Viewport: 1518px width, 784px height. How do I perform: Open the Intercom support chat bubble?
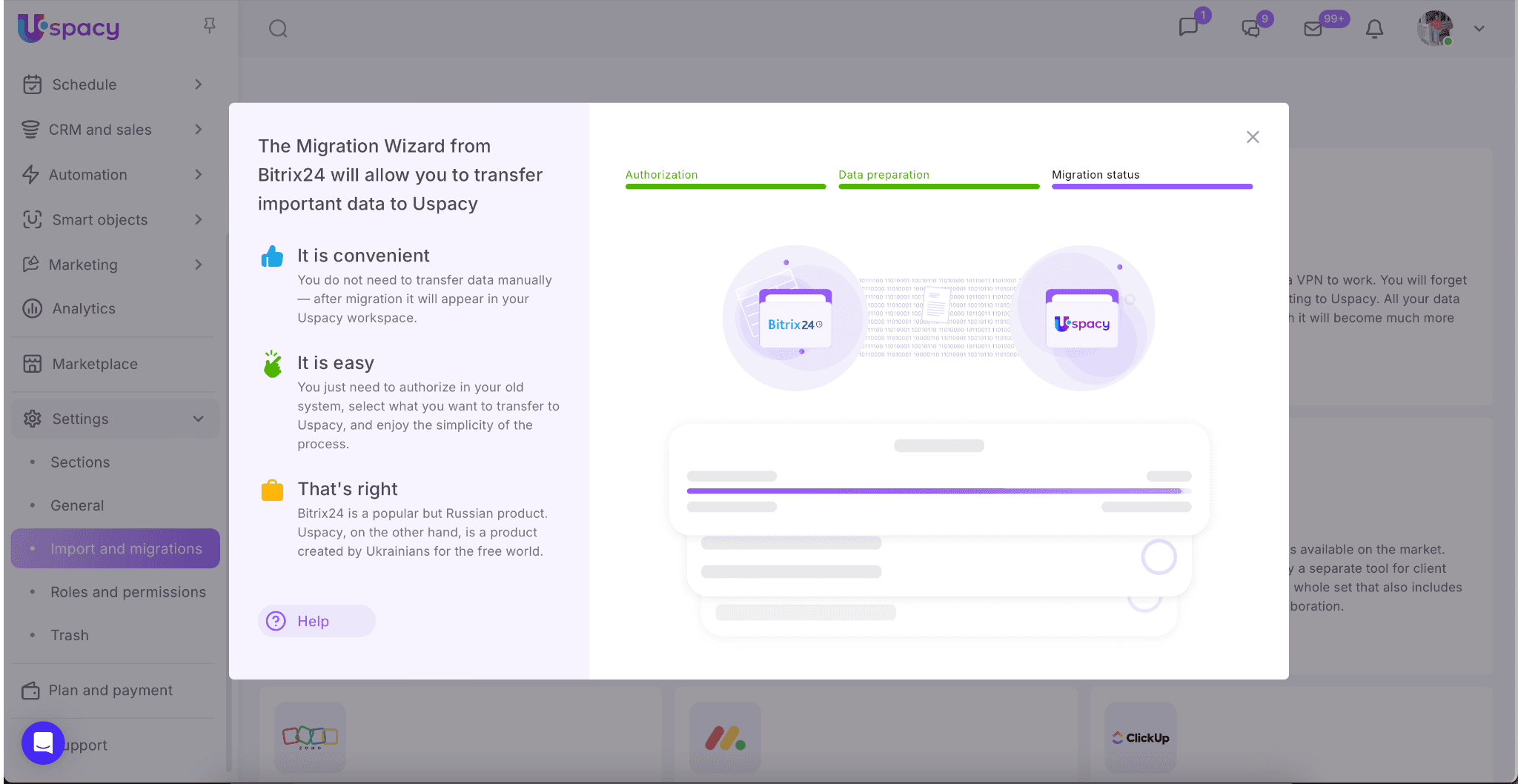43,743
